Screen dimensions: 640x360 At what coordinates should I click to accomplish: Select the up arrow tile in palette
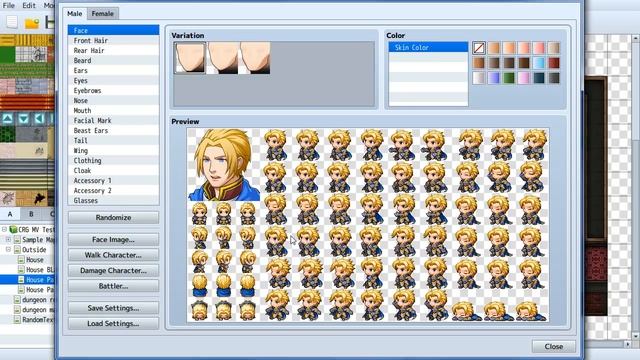(x=8, y=119)
